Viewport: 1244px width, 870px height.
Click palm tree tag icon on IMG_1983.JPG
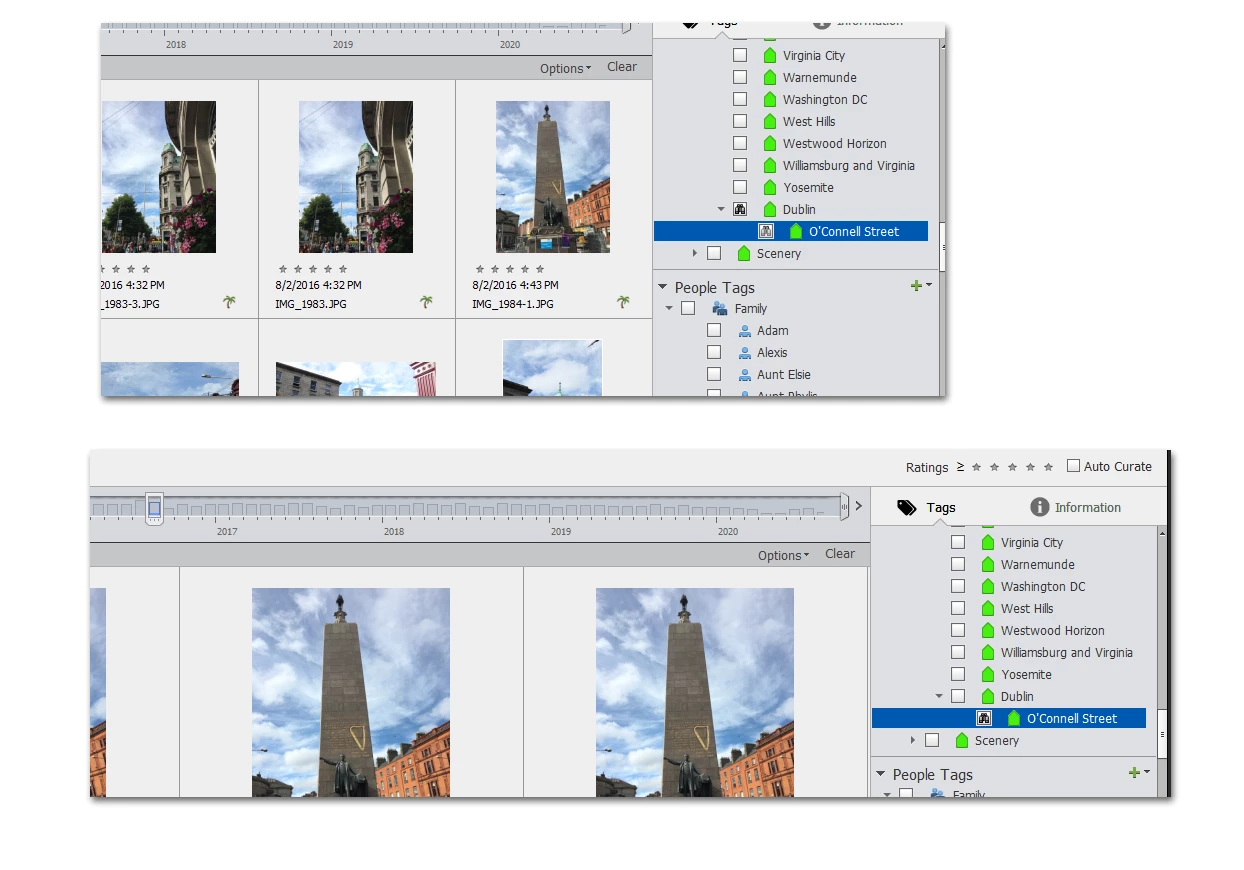point(427,302)
